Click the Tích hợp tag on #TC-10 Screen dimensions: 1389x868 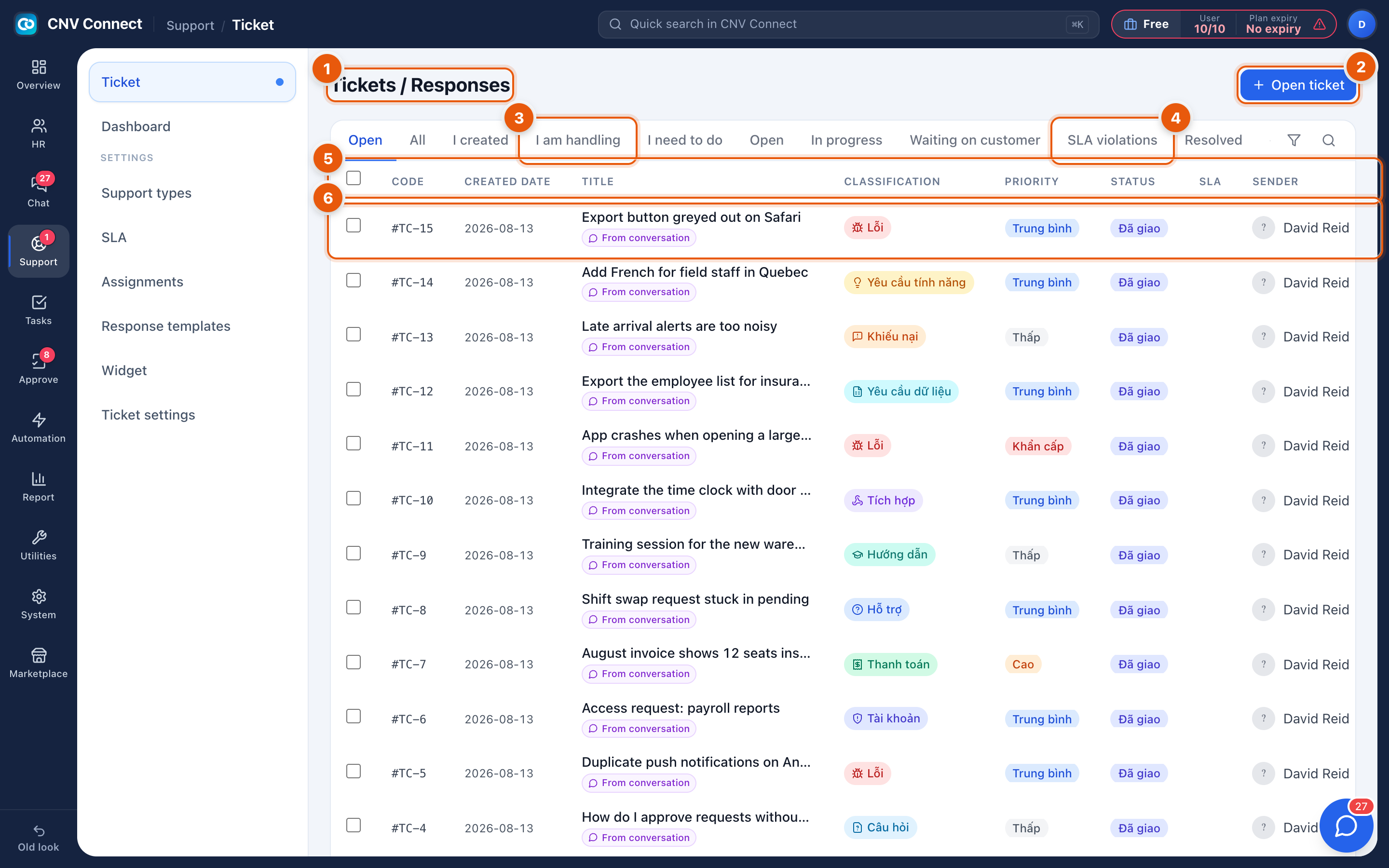(884, 501)
